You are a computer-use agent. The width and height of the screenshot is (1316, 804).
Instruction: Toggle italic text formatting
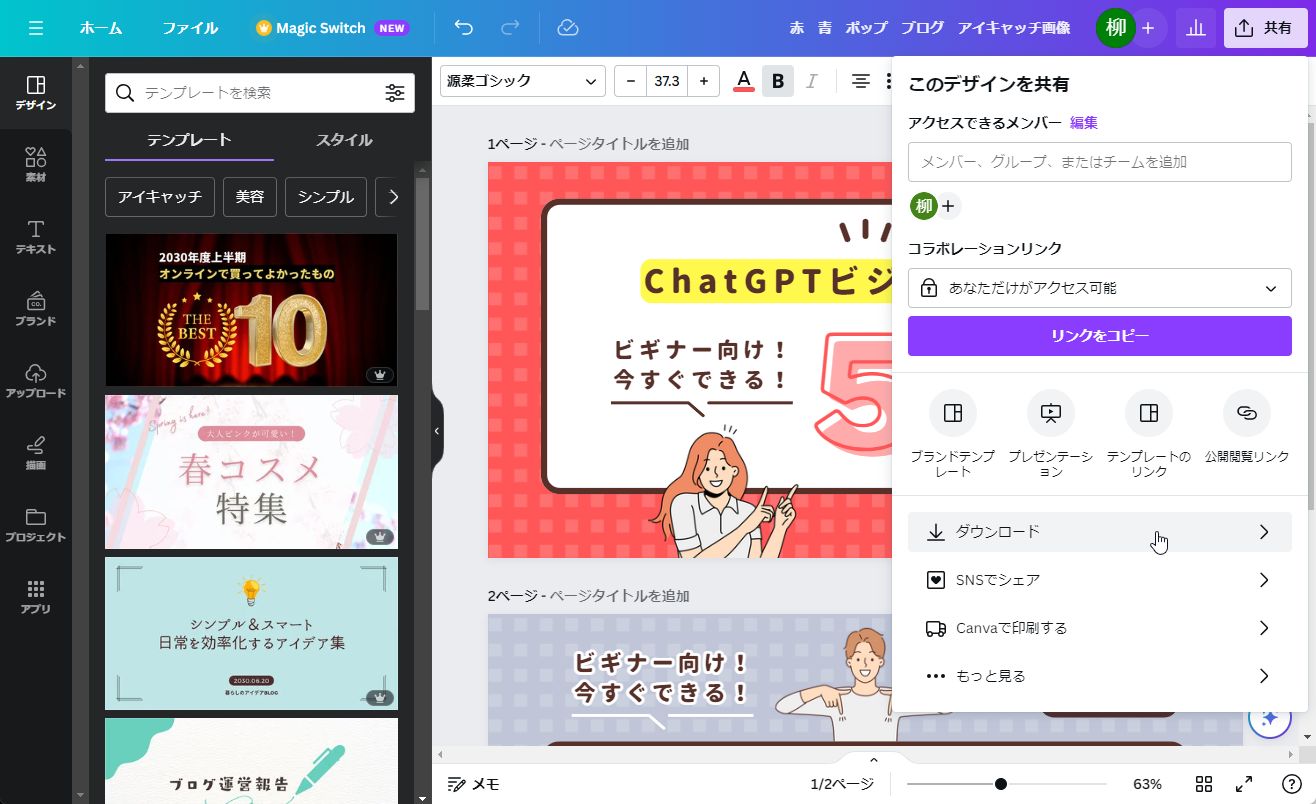[811, 81]
